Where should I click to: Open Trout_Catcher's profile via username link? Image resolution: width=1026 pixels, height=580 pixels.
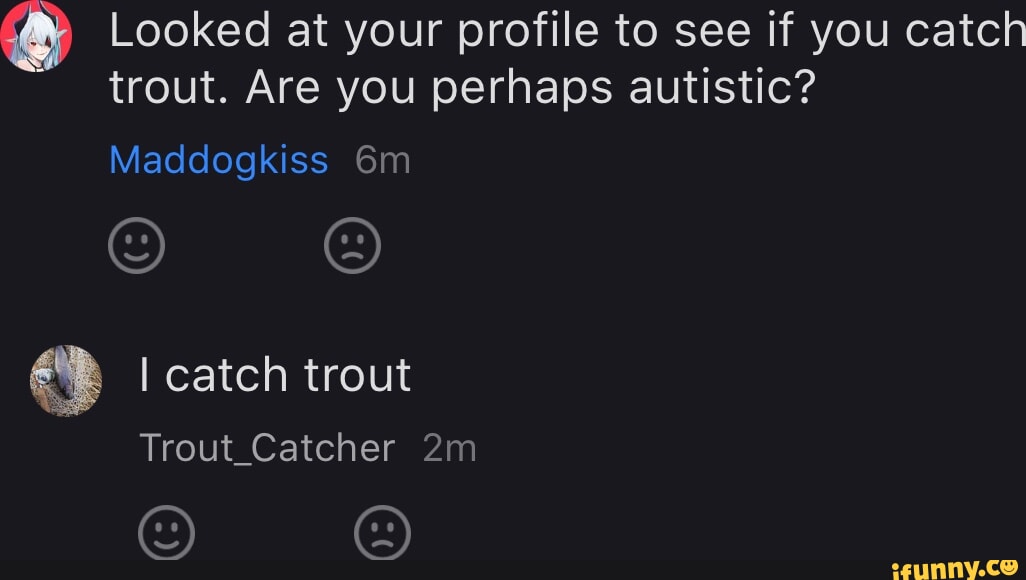pos(266,448)
